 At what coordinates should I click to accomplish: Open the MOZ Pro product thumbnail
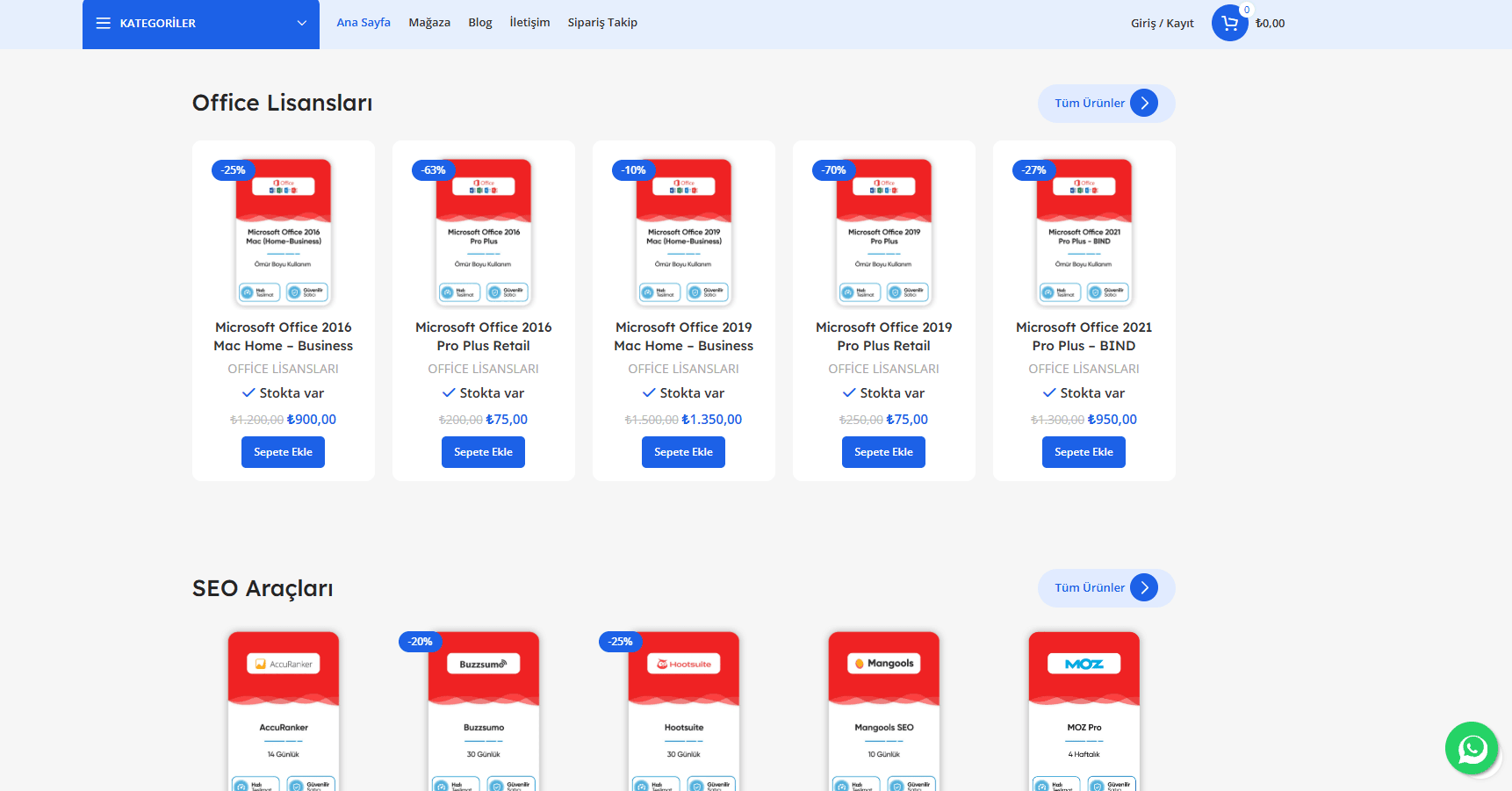(x=1084, y=711)
